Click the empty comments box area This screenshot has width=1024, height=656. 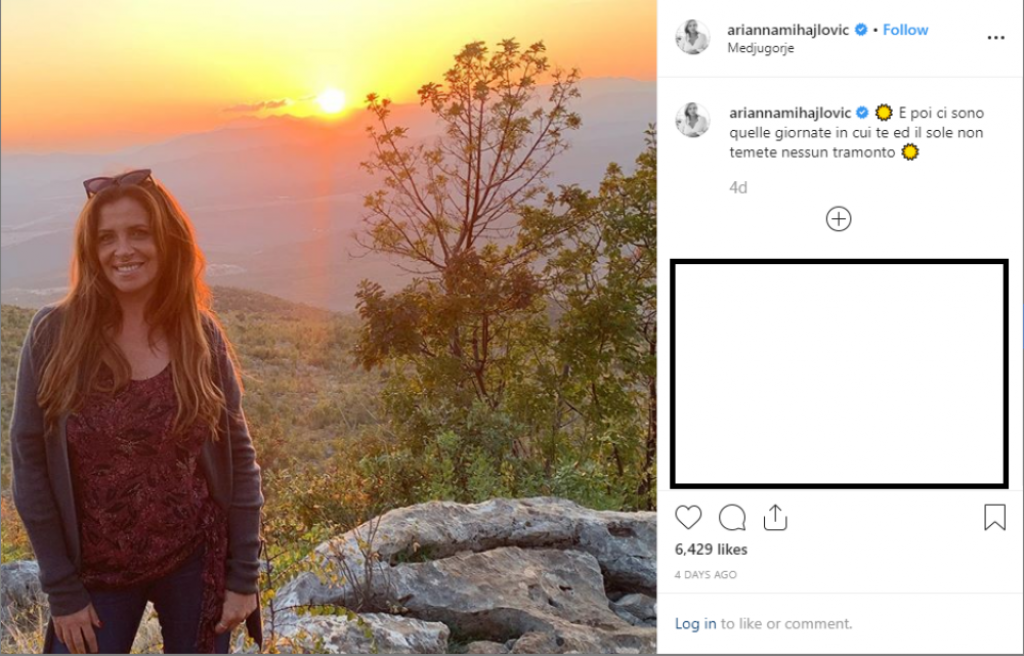pos(838,374)
